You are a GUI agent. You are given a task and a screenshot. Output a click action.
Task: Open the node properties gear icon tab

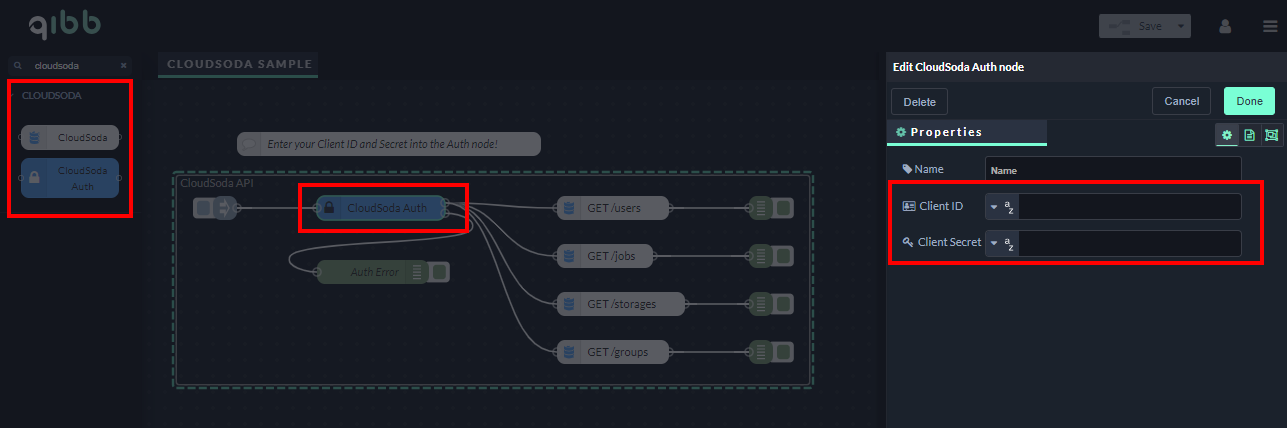(1227, 134)
